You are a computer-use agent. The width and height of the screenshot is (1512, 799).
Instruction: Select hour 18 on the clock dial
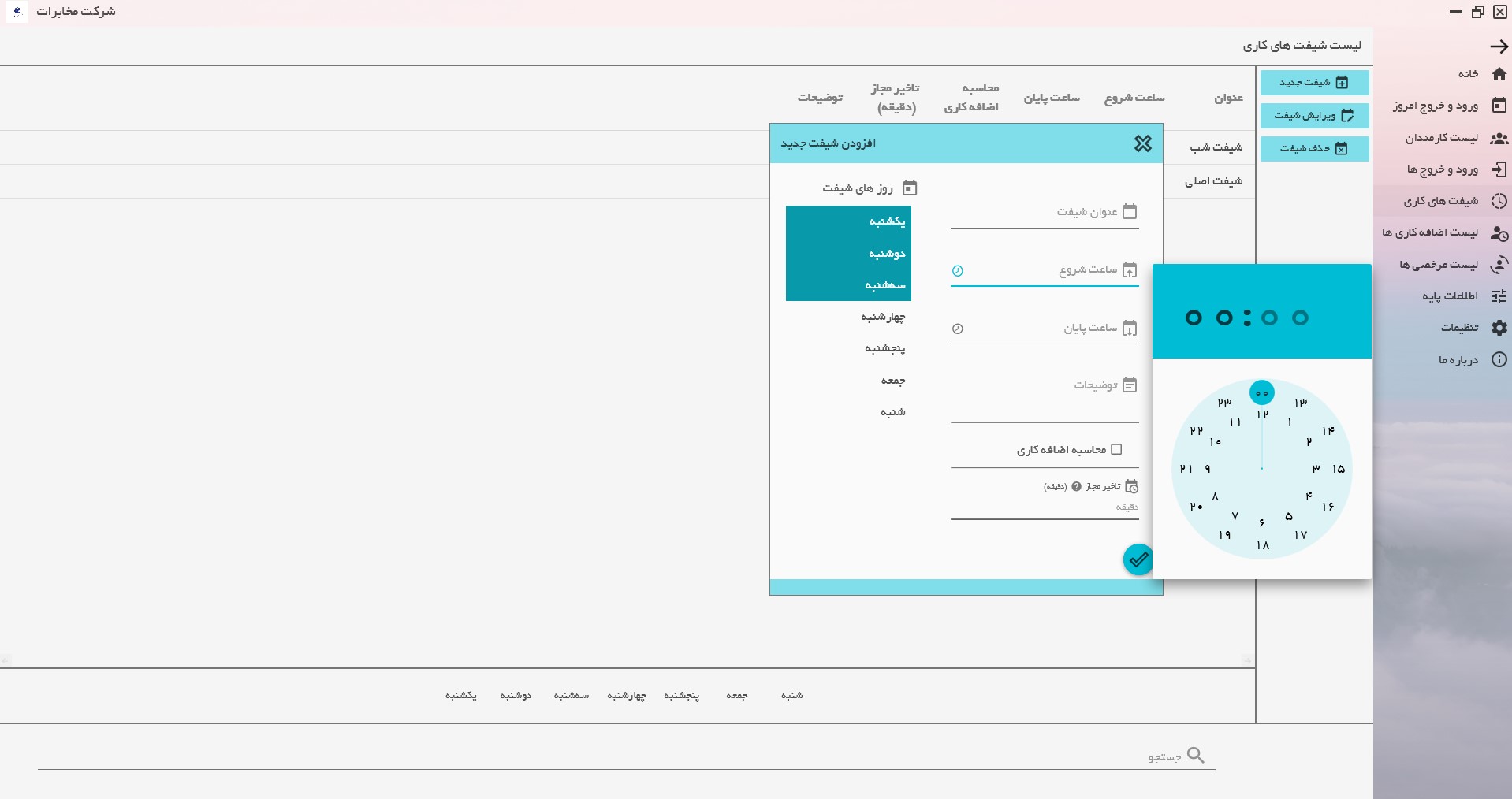coord(1263,545)
